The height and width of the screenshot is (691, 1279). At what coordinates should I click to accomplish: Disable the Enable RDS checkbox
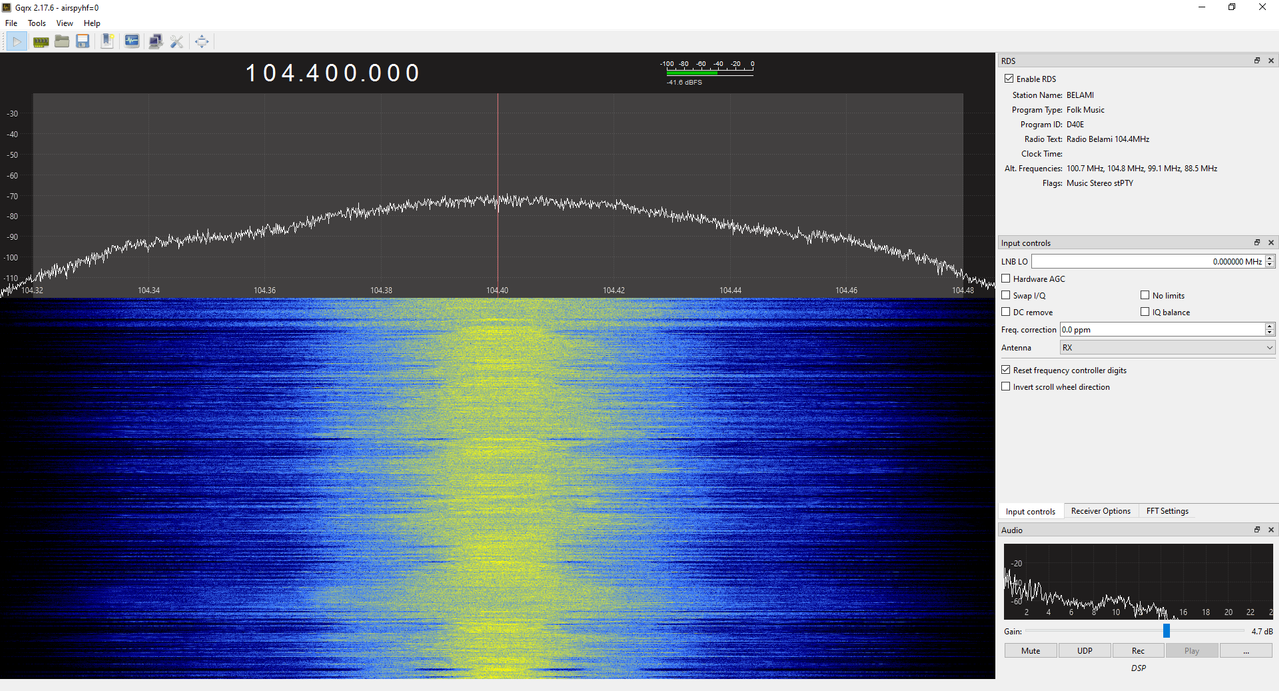point(1009,79)
